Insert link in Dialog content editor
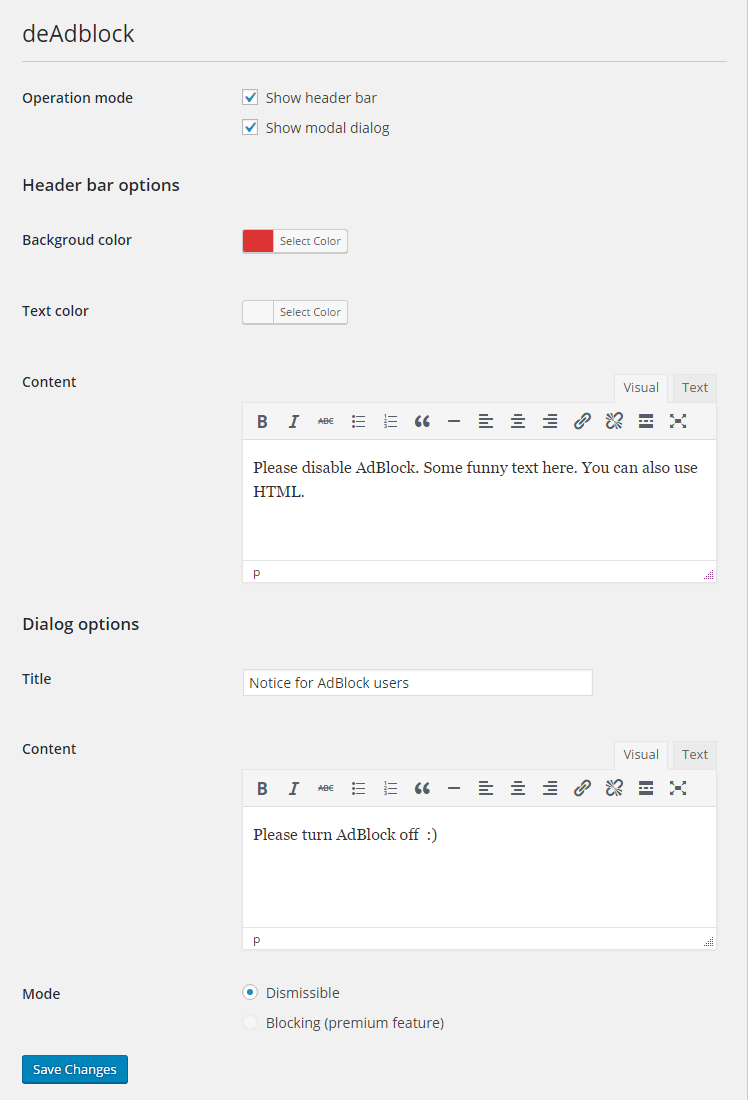This screenshot has width=748, height=1100. click(582, 789)
